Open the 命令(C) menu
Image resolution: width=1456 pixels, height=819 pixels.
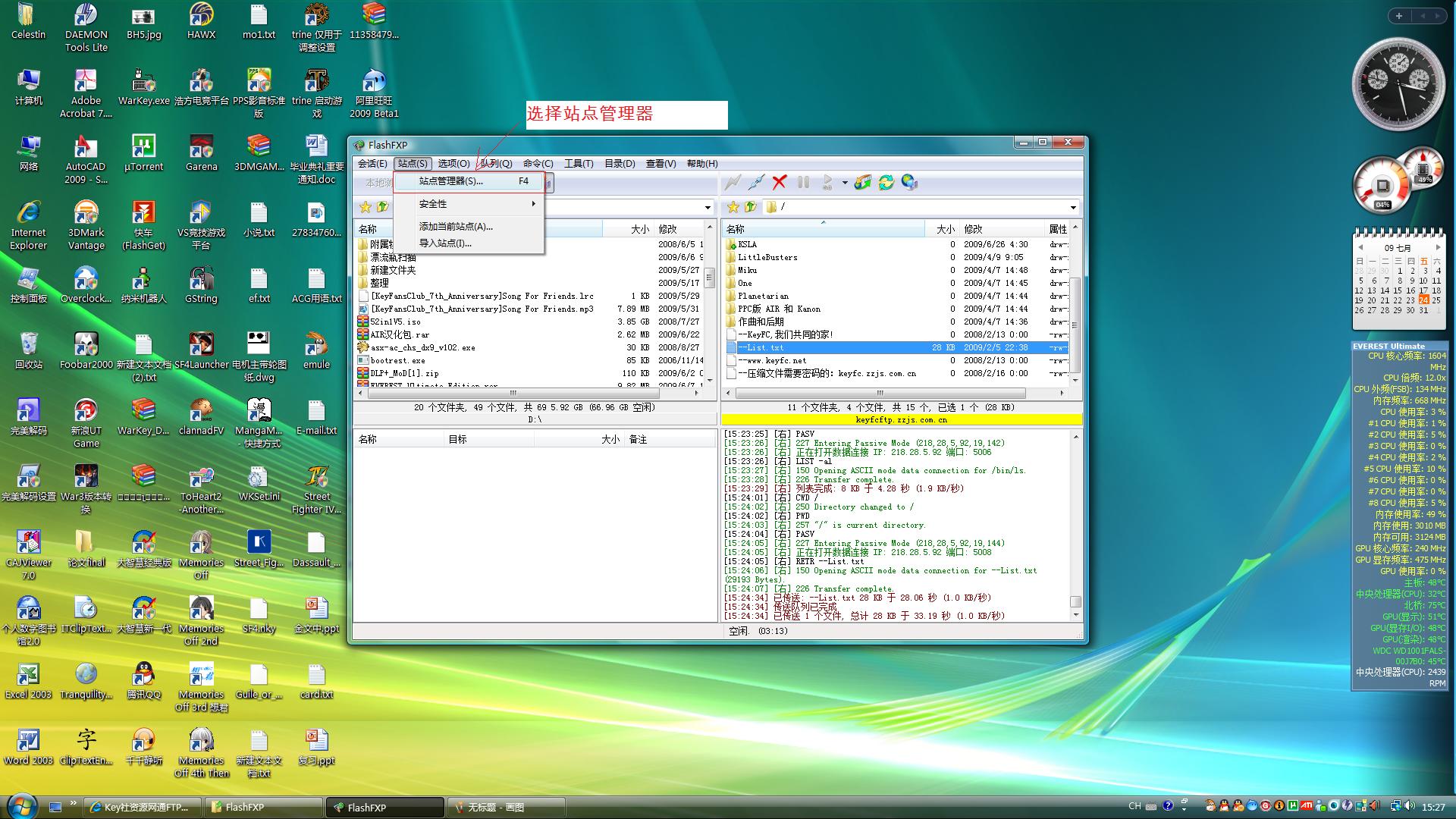[x=538, y=164]
